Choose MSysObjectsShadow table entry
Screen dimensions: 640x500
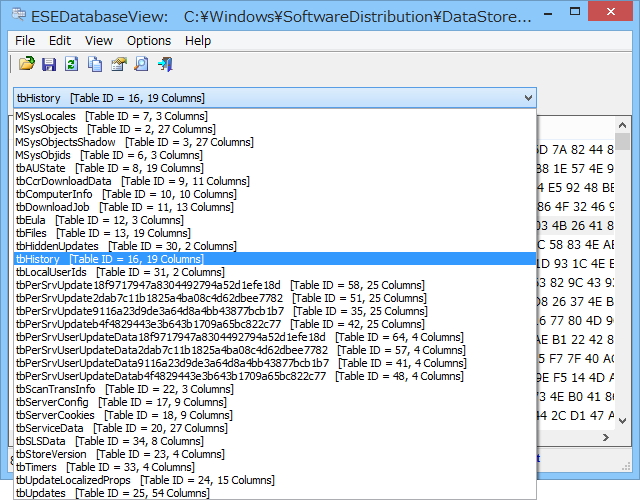[275, 142]
